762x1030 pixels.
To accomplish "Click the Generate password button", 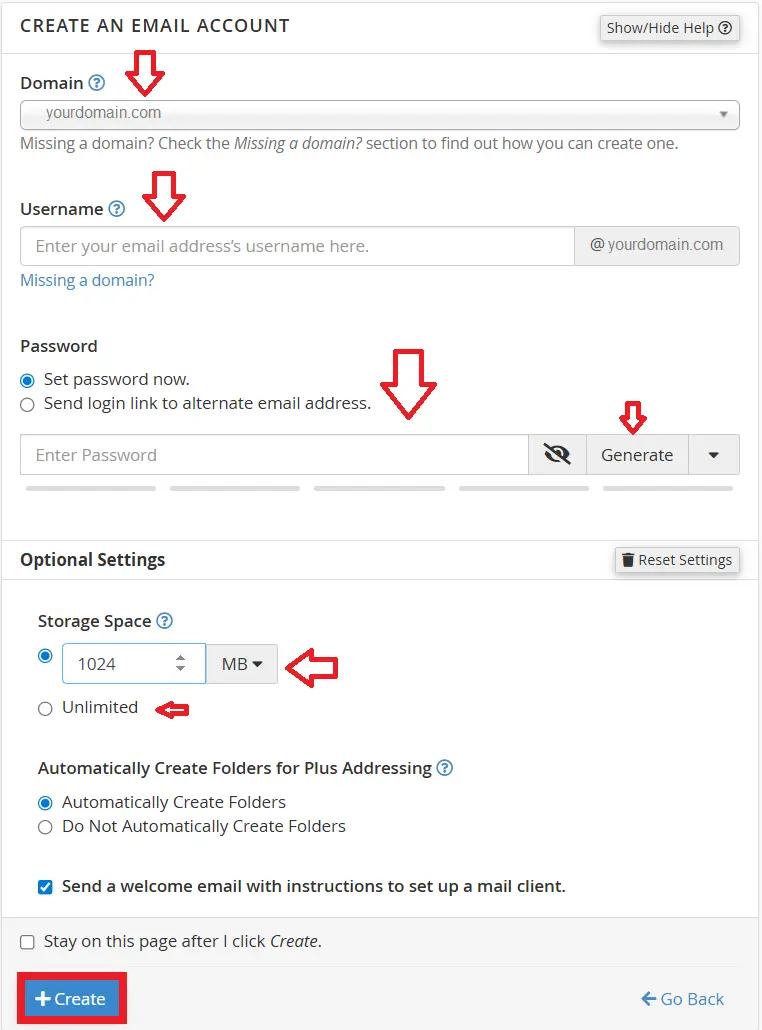I will [637, 455].
